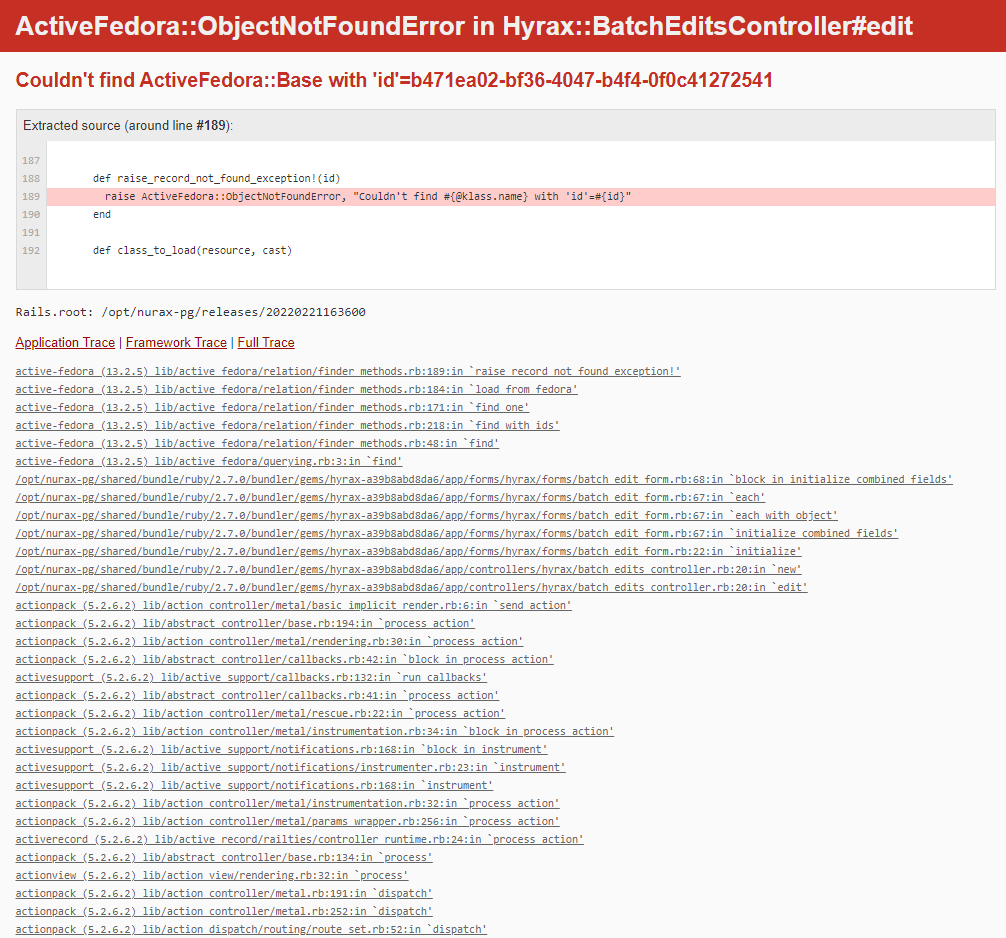
Task: Open callbacks.rb:42 block in process_action
Action: coord(284,659)
